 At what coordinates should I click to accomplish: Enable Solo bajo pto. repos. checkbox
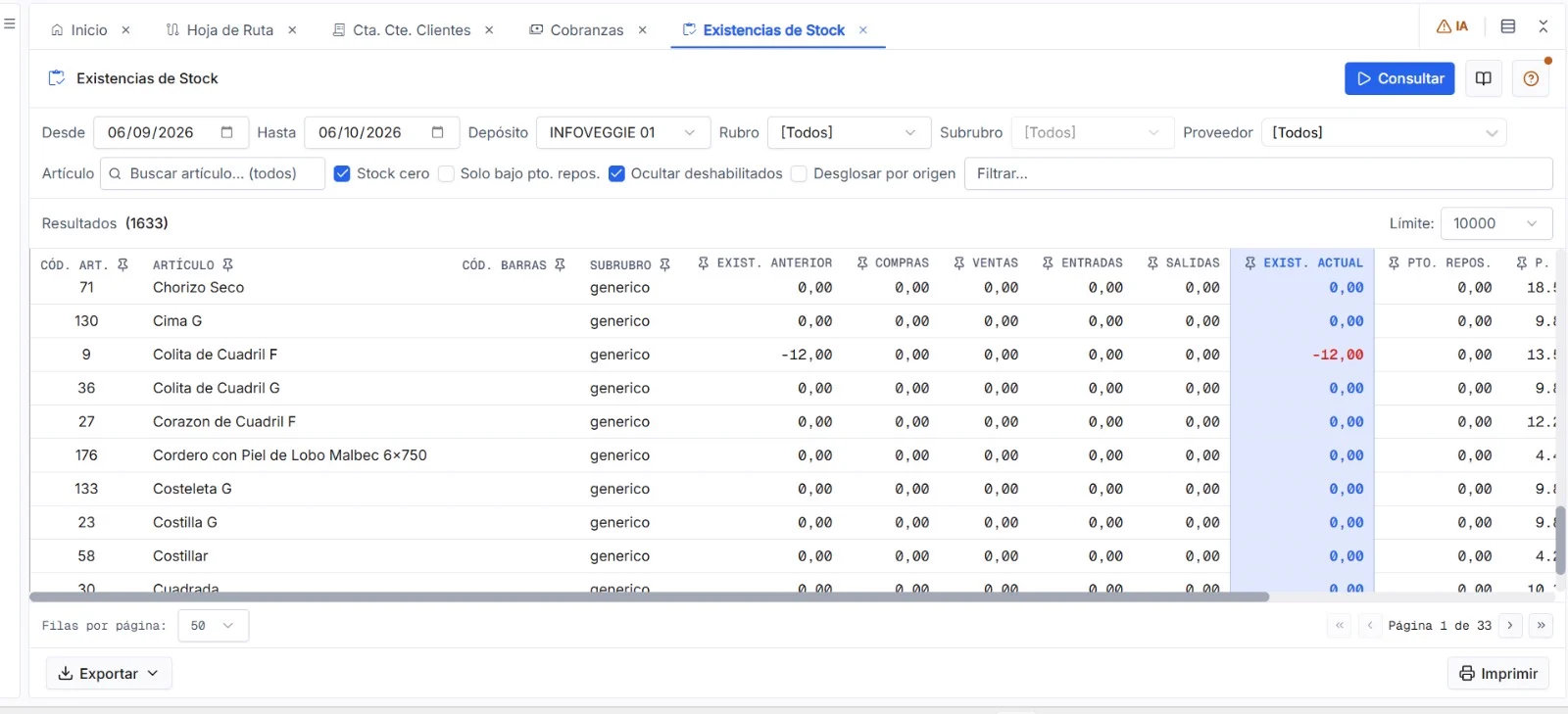[x=446, y=173]
